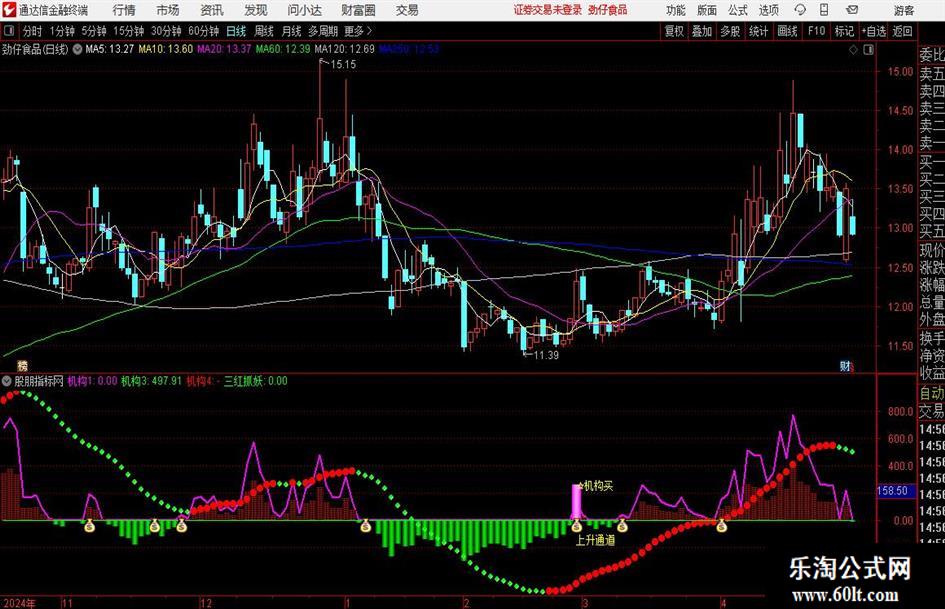Open the 行情 menu
The height and width of the screenshot is (609, 945).
[x=124, y=10]
